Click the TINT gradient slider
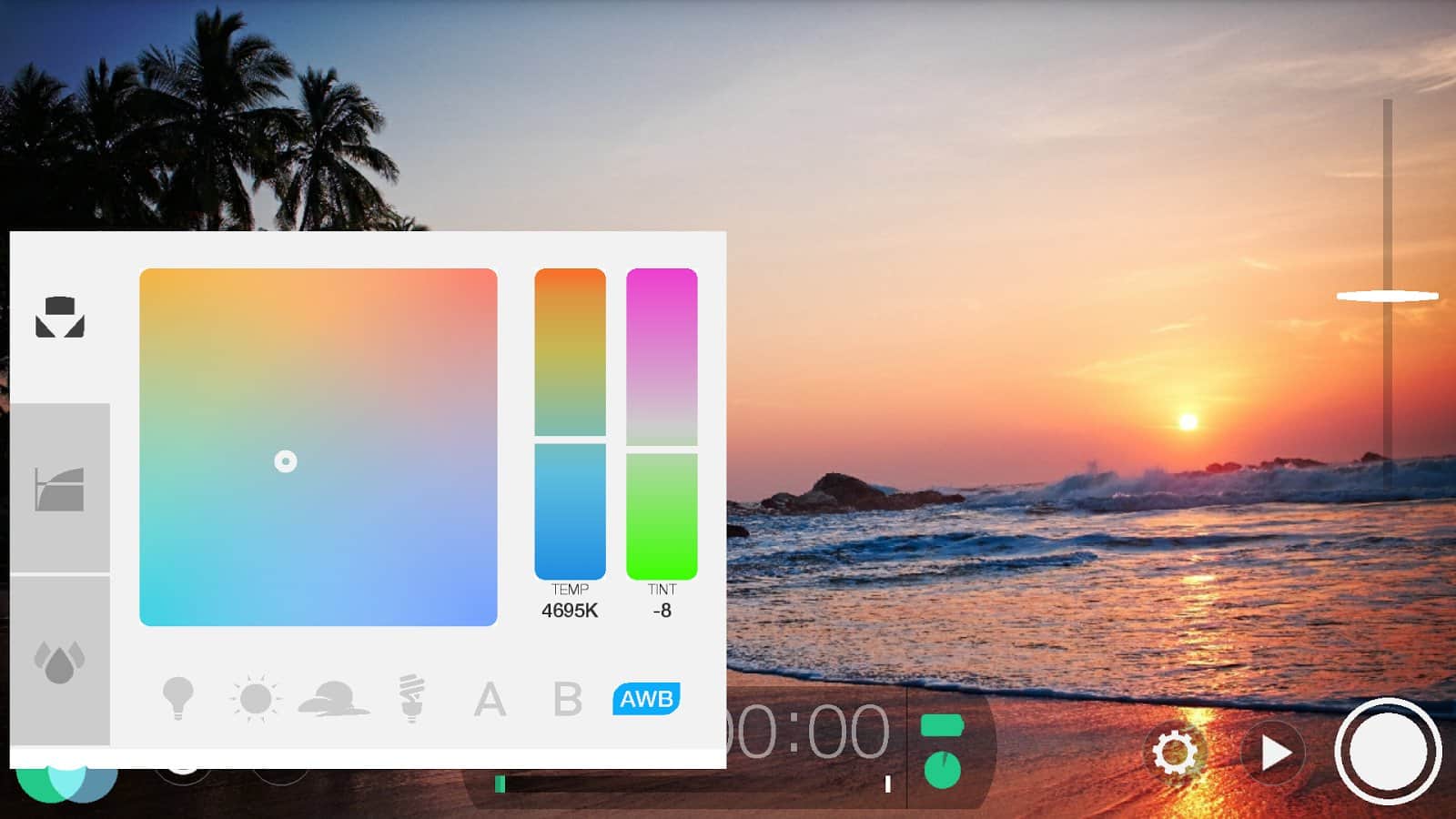This screenshot has height=819, width=1456. pos(662,424)
